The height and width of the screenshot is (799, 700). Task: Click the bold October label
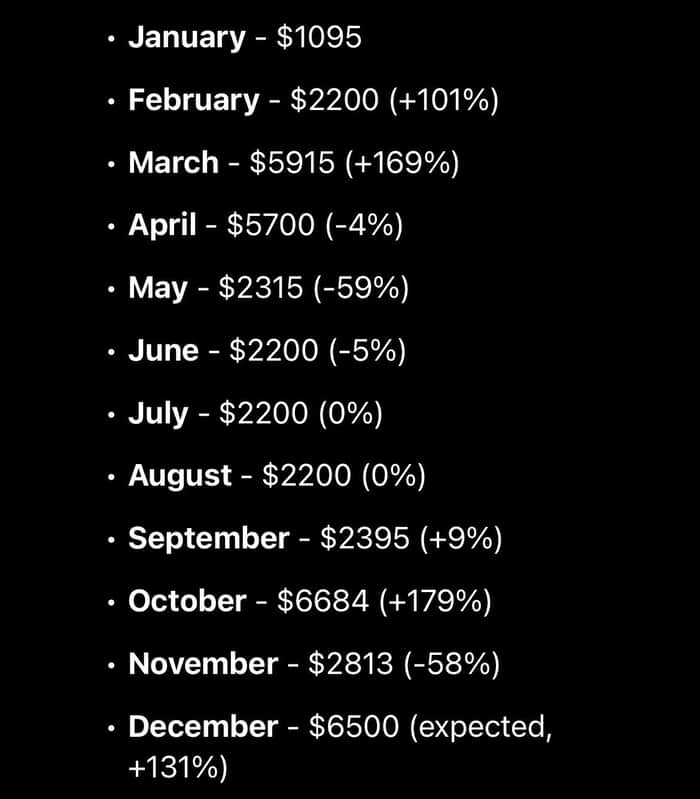187,601
